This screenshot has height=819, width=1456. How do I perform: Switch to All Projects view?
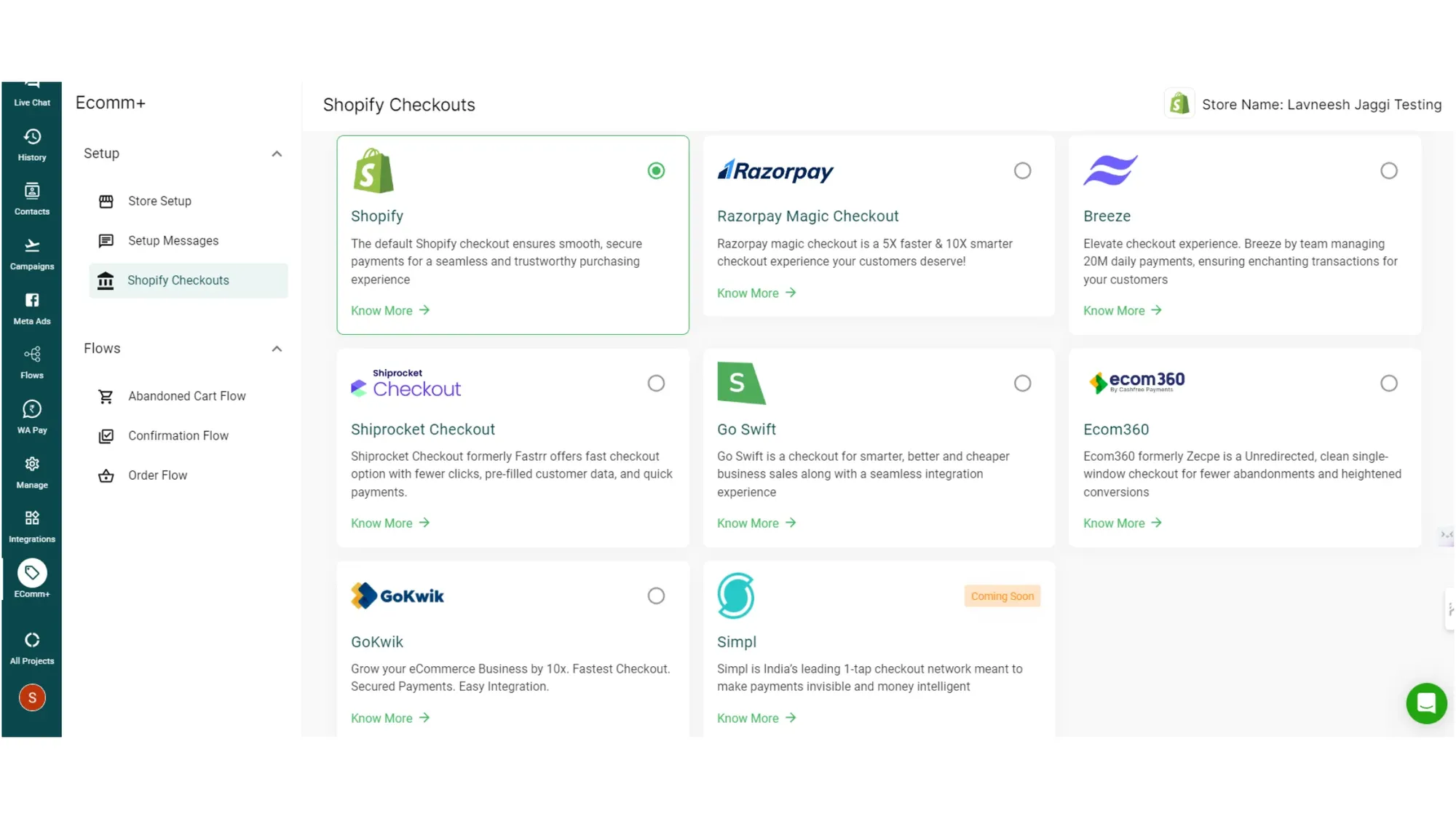coord(32,648)
